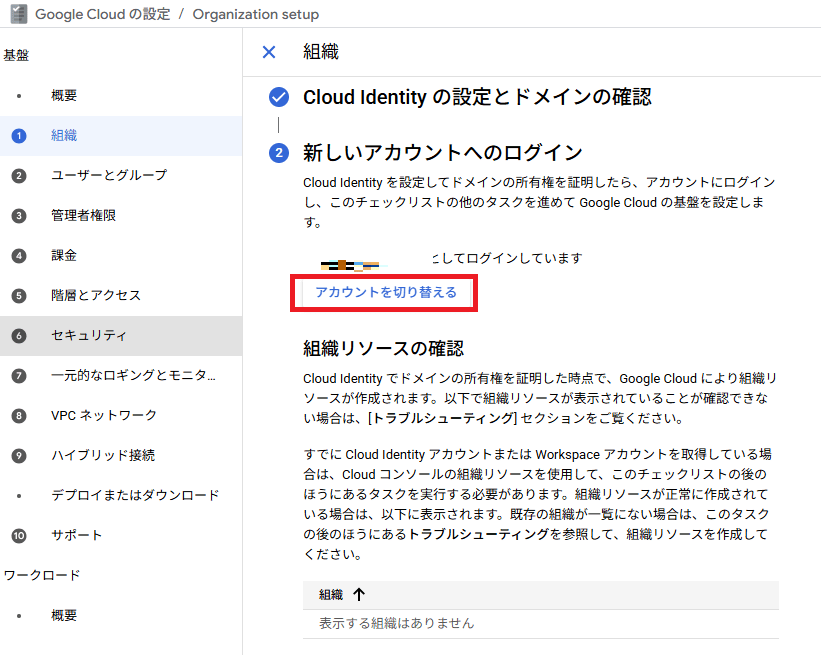
Task: Click としてログインしています text
Action: (x=507, y=258)
